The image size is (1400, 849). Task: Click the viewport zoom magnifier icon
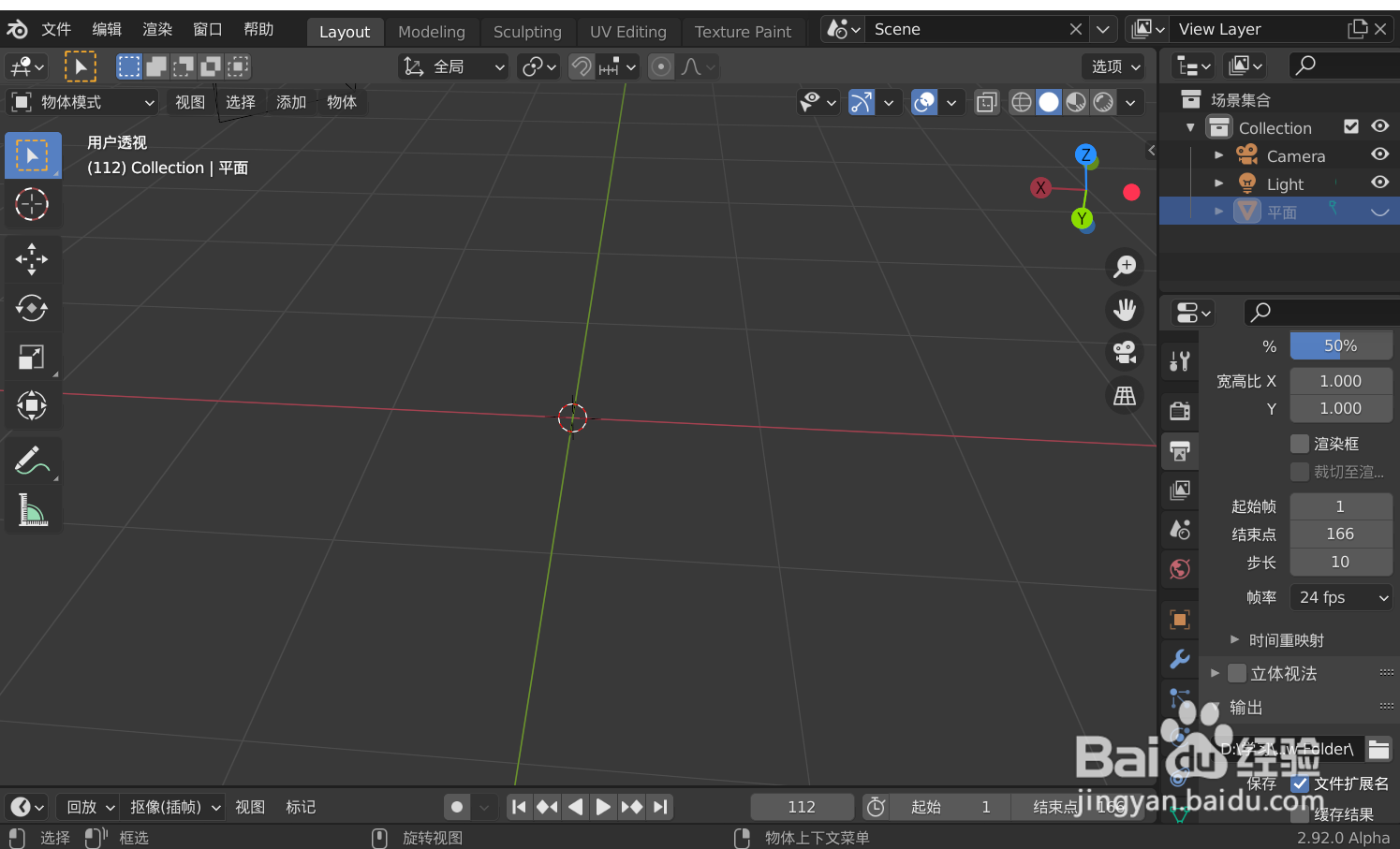(x=1124, y=266)
